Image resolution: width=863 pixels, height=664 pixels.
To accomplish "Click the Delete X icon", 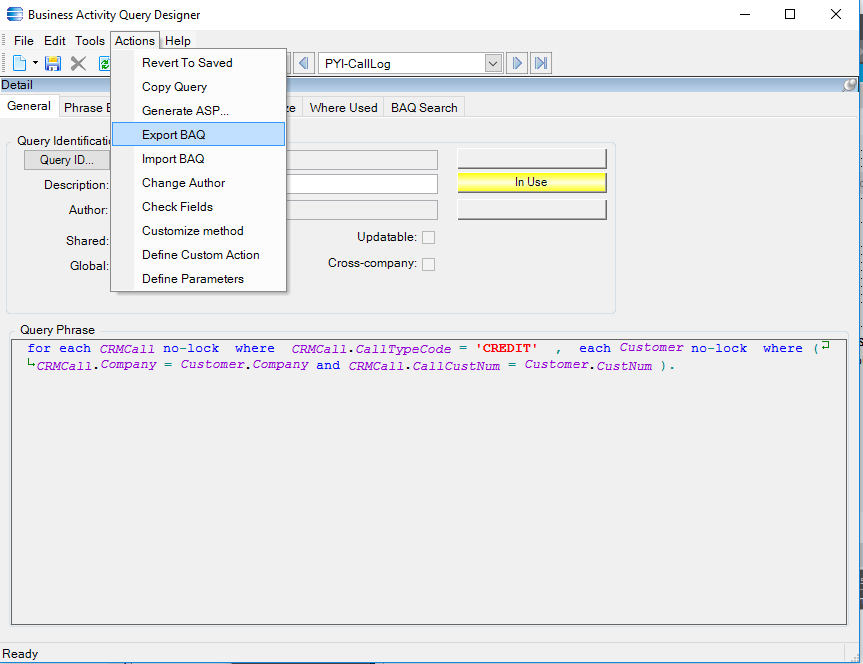I will [x=78, y=64].
